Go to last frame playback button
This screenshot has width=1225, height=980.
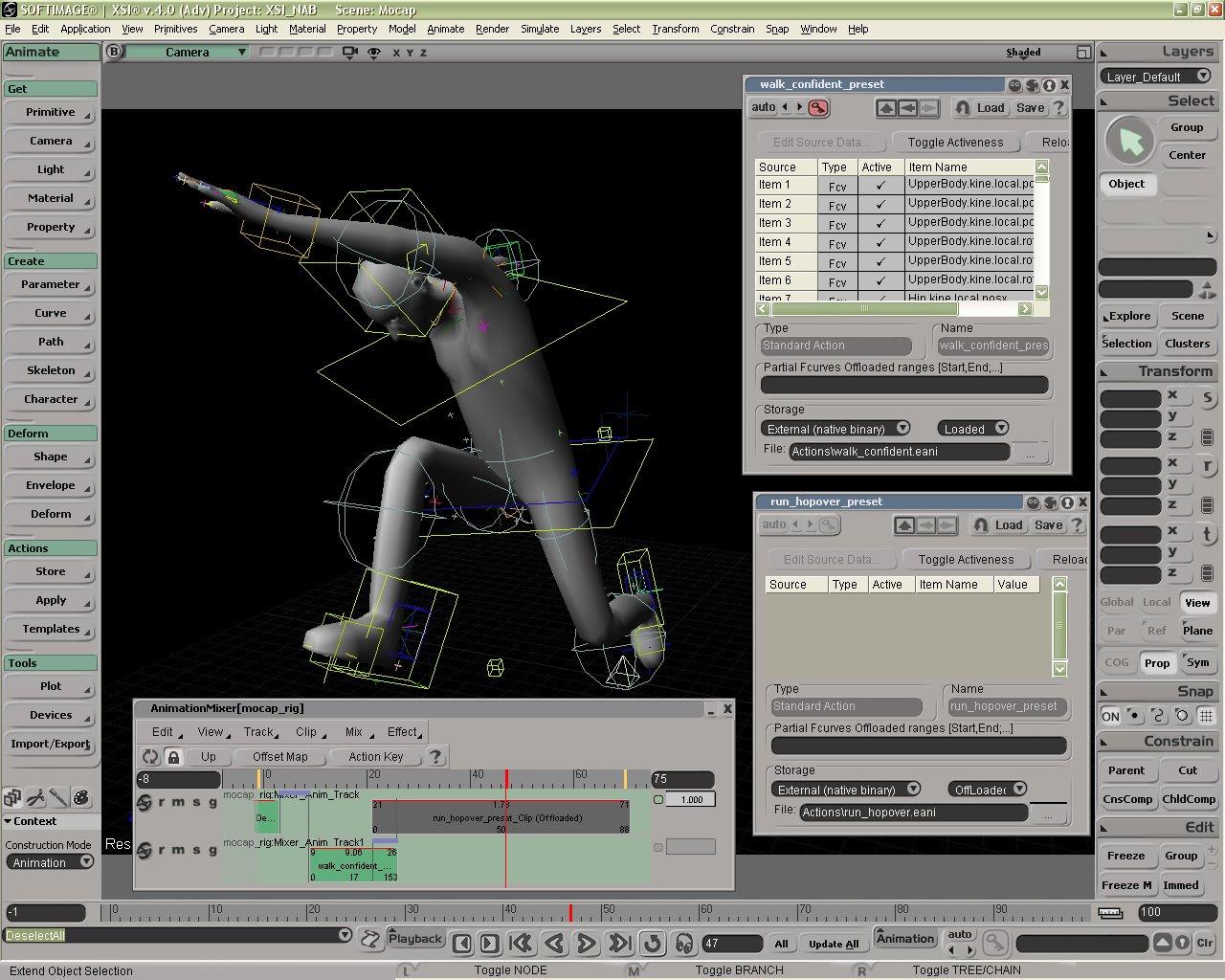point(619,944)
